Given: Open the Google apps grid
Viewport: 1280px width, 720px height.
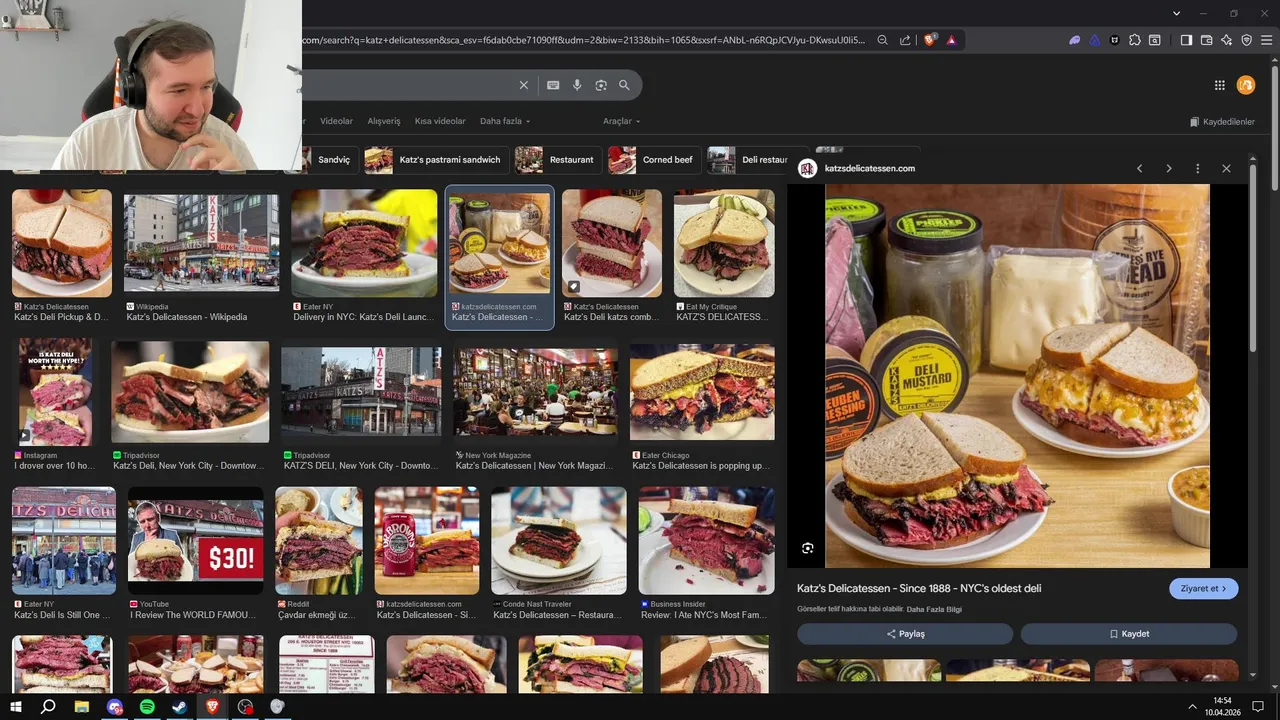Looking at the screenshot, I should click(1220, 85).
